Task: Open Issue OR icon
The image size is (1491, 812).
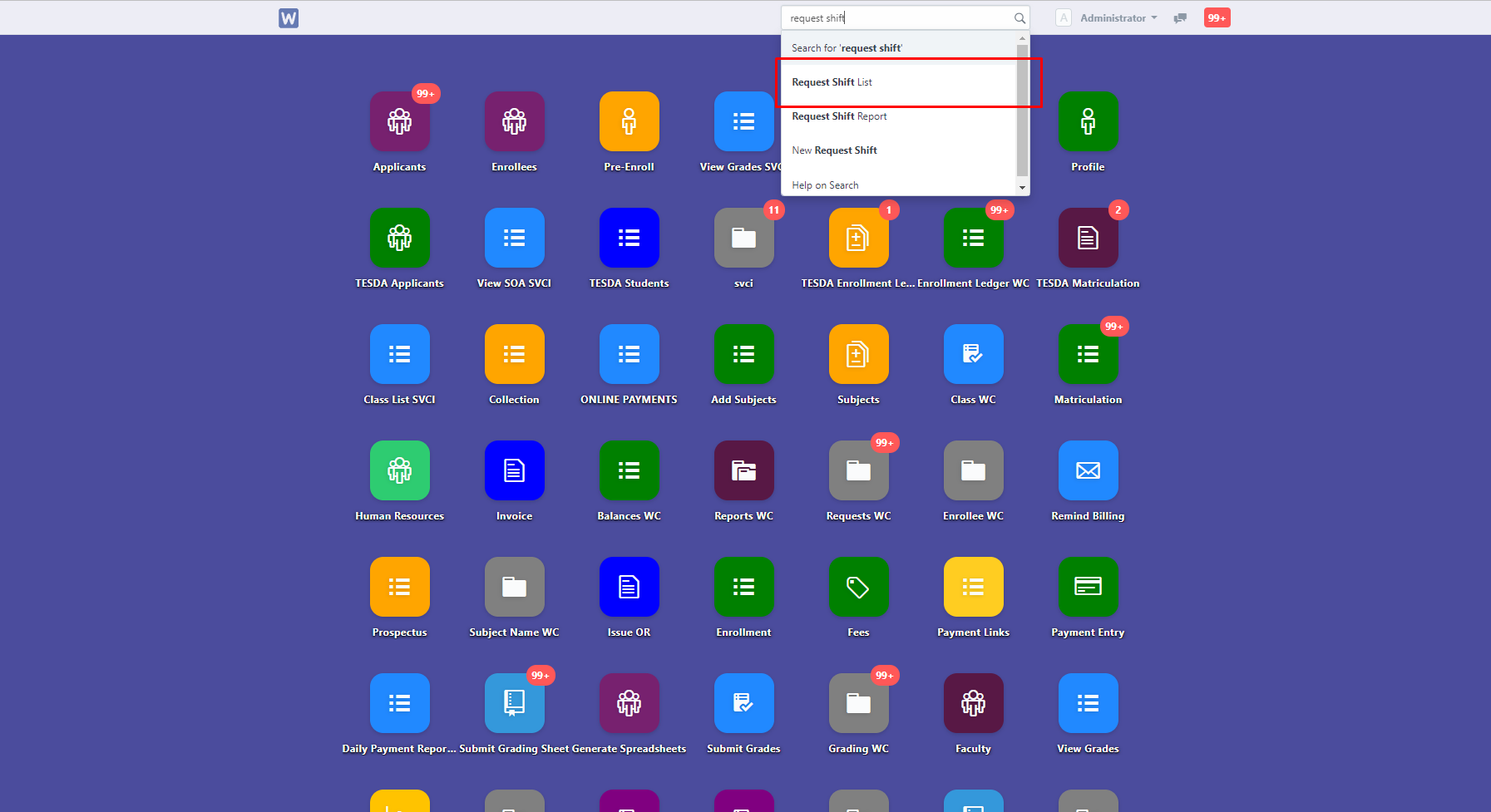Action: click(x=629, y=587)
